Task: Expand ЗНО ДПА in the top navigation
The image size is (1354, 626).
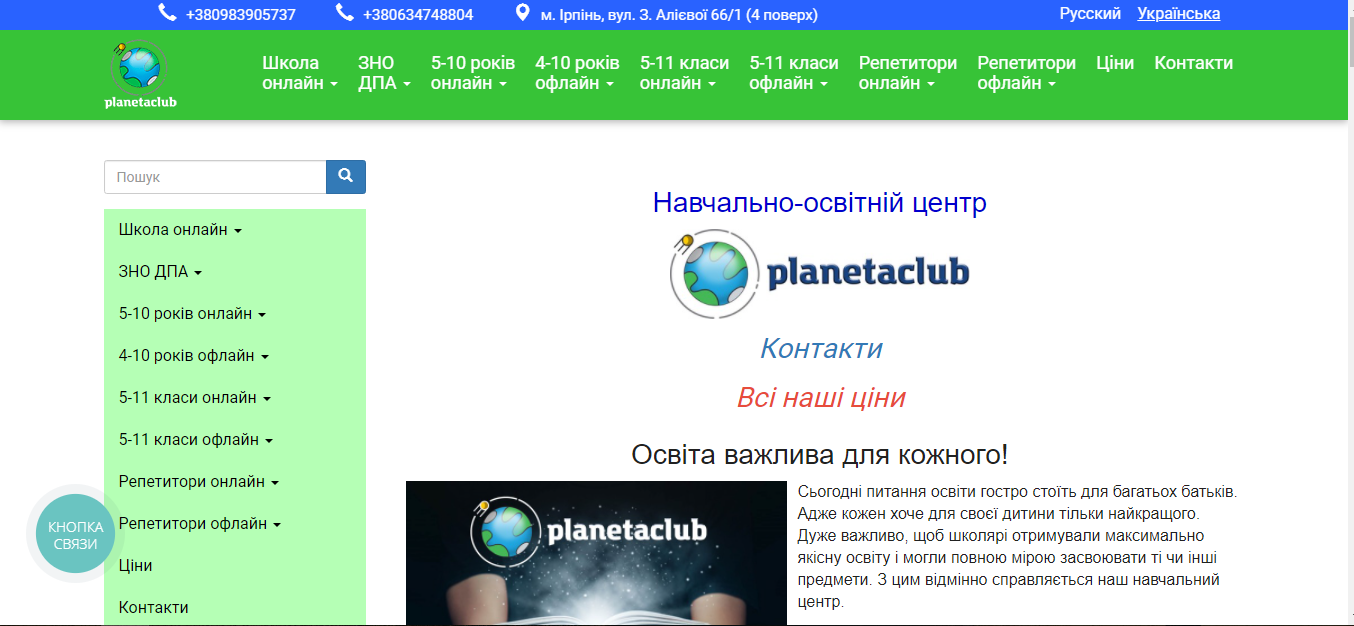Action: pyautogui.click(x=384, y=73)
